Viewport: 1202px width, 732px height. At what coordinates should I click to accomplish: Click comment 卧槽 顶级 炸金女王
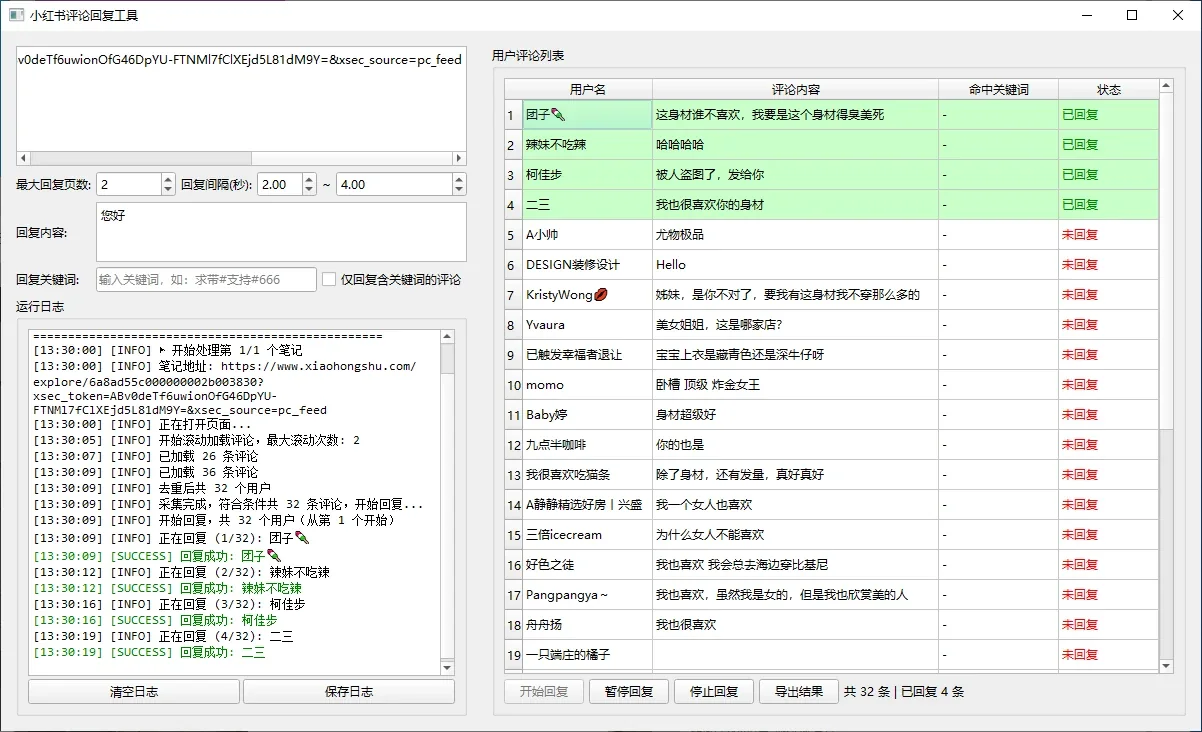click(796, 385)
